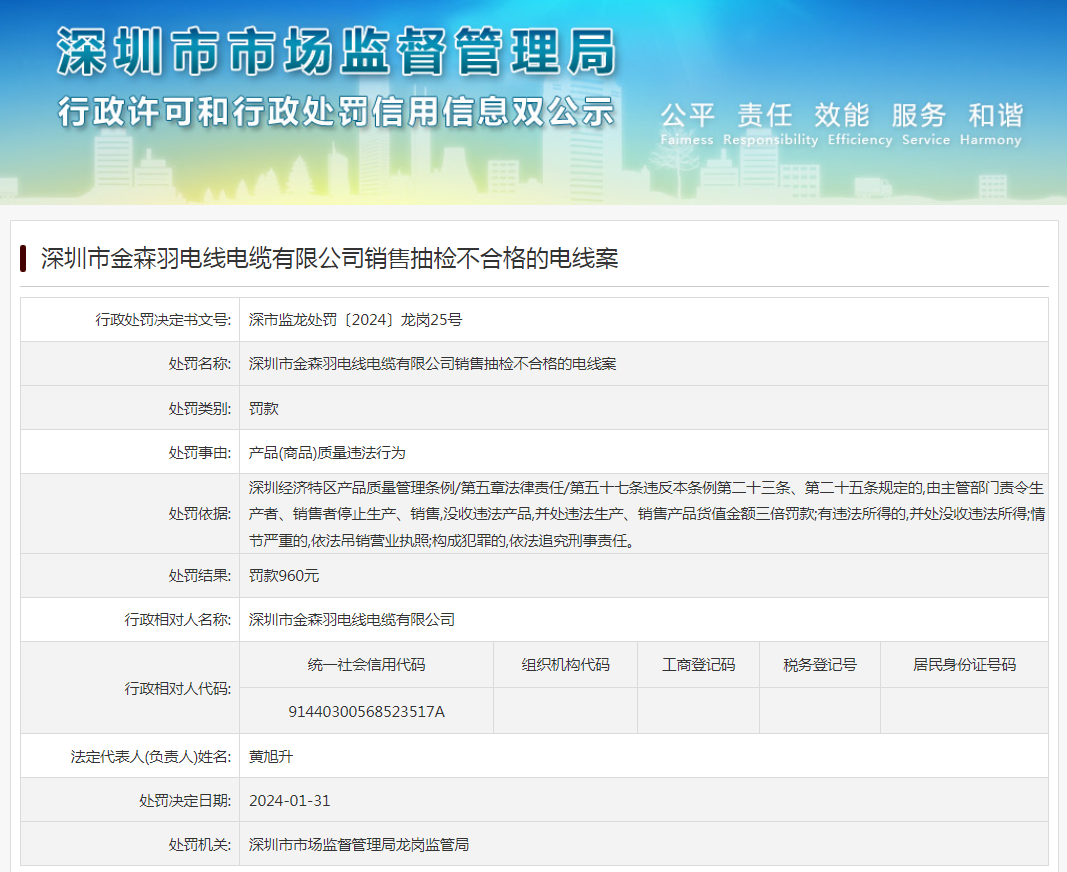
Task: Select the 处罚依据 legal basis paragraph
Action: tap(646, 514)
